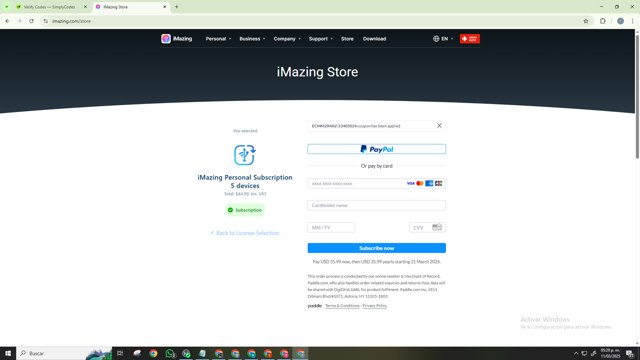This screenshot has height=360, width=640.
Task: Click the MM / YY expiry field
Action: click(x=331, y=227)
